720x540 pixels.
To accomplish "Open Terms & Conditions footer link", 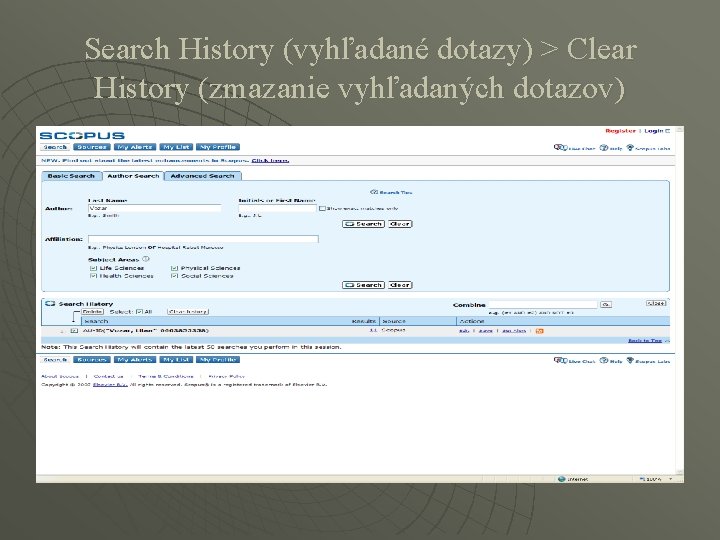I will (166, 376).
